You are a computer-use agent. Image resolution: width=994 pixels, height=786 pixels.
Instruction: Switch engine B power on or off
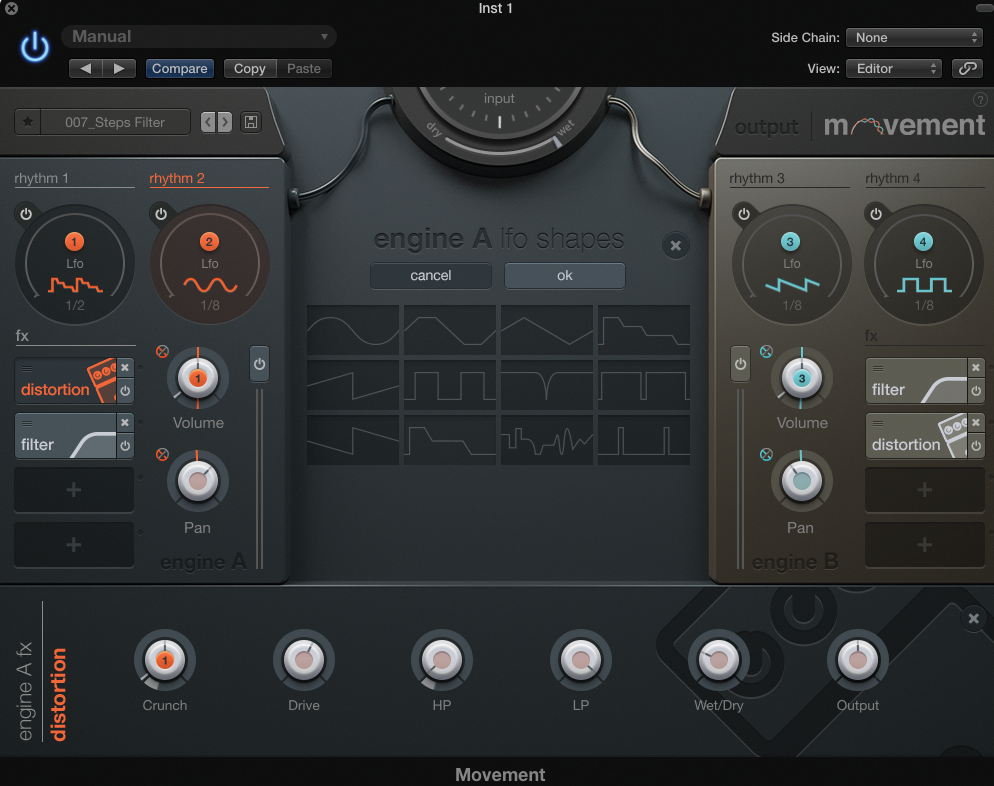tap(740, 364)
